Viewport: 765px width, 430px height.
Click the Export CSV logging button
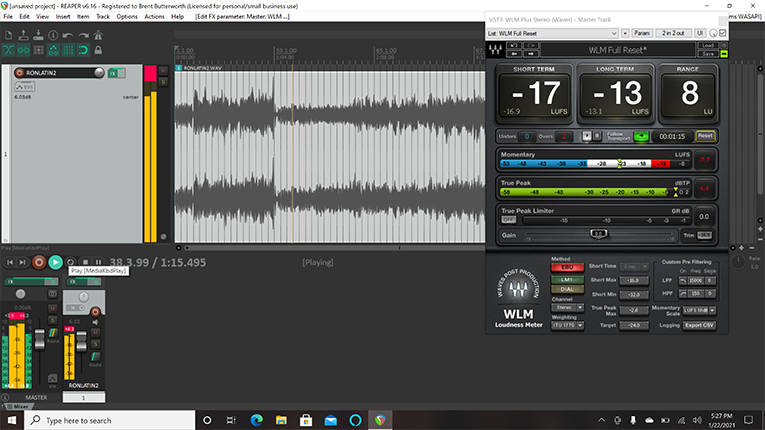tap(699, 325)
